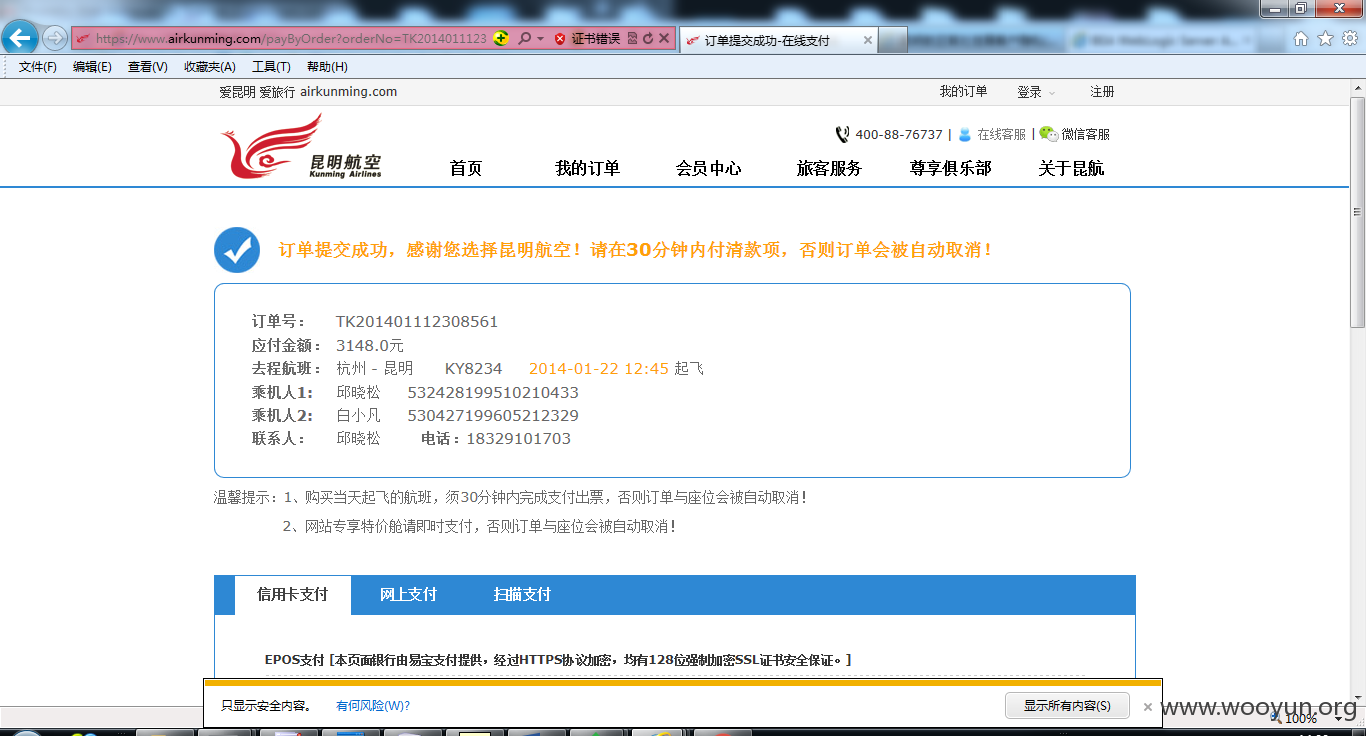Open 关于昆航 navigation item
Viewport: 1366px width, 736px height.
tap(1071, 168)
